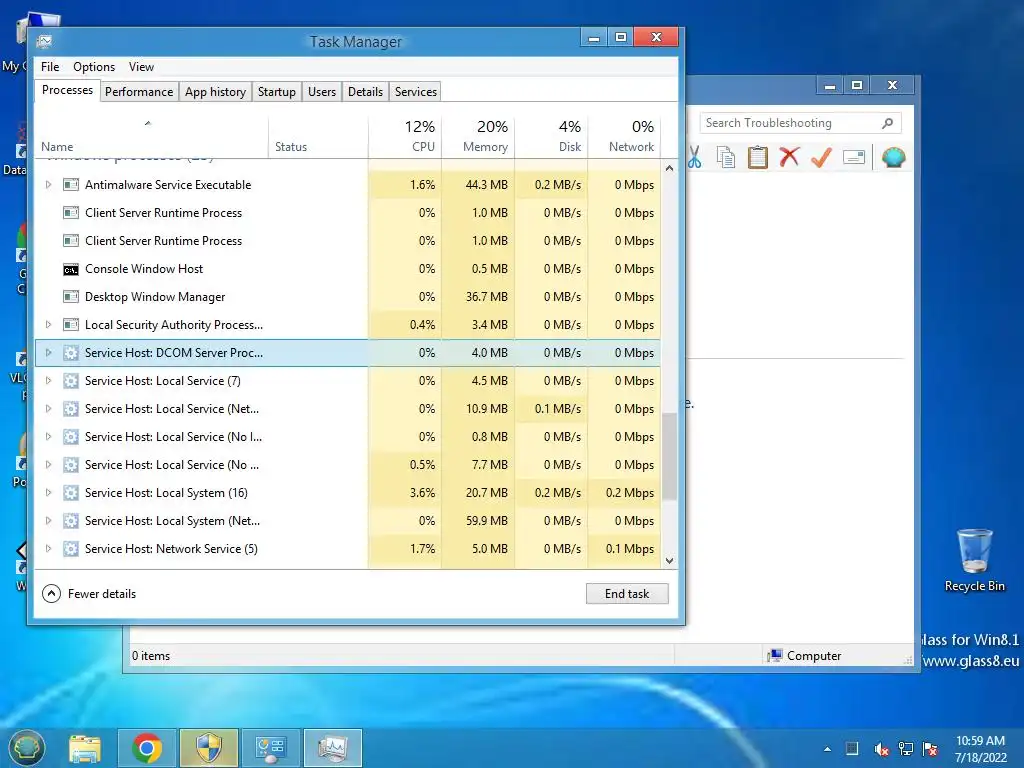This screenshot has height=768, width=1024.
Task: Sort processes by the CPU column header
Action: point(406,136)
